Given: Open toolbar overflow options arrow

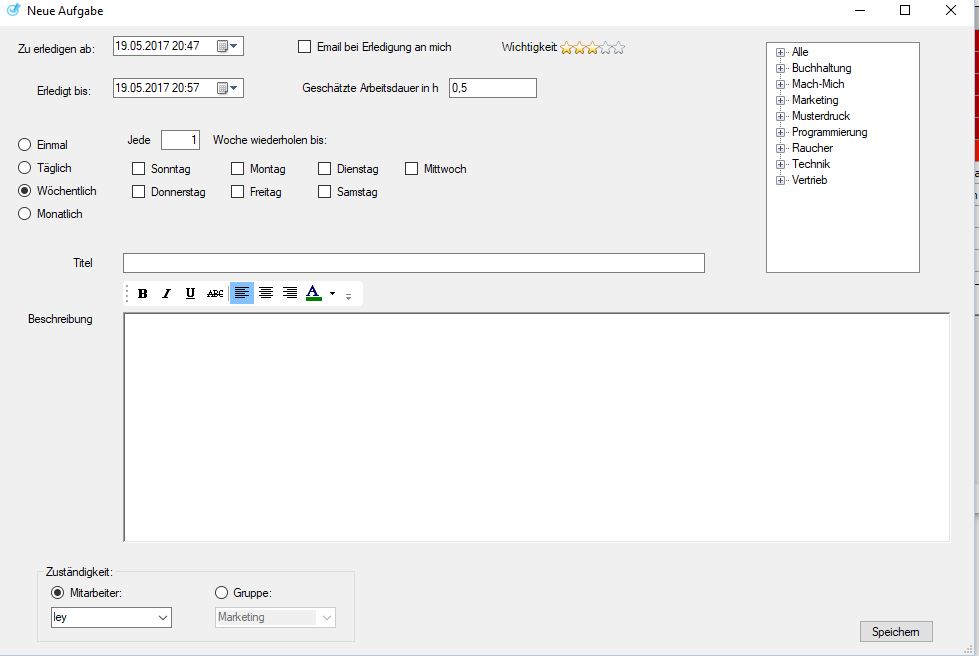Looking at the screenshot, I should point(348,296).
